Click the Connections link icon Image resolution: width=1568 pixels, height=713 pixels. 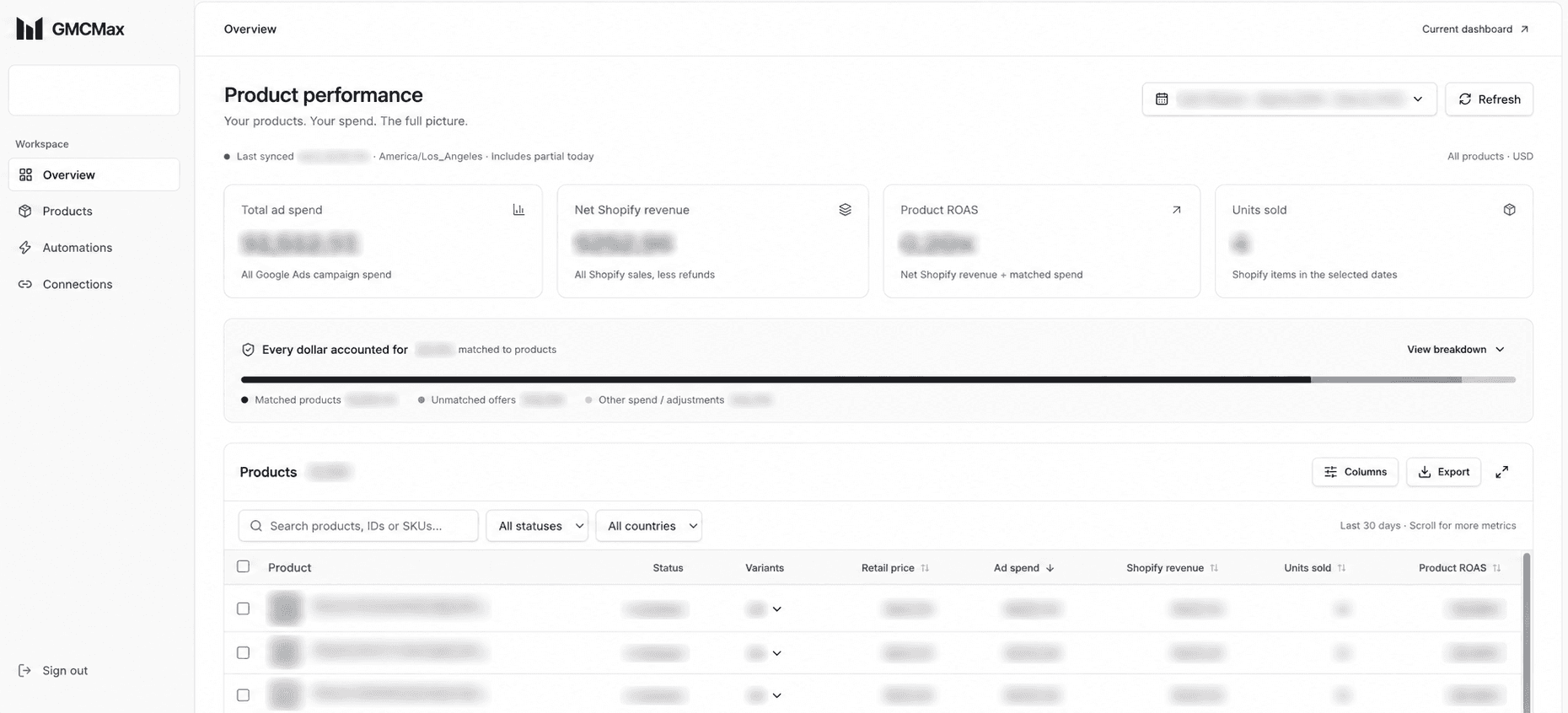point(25,284)
